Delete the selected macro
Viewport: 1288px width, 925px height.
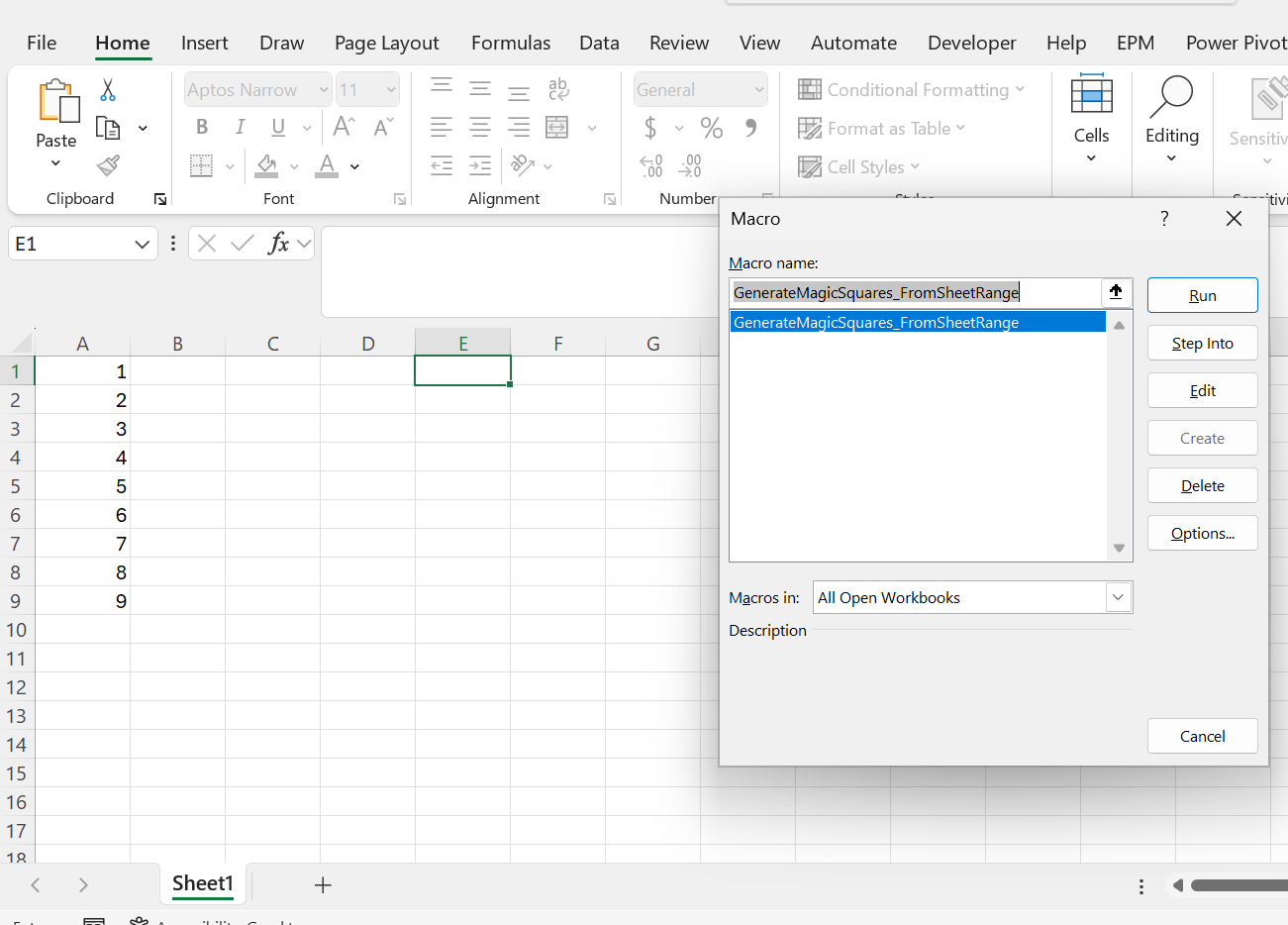point(1203,485)
